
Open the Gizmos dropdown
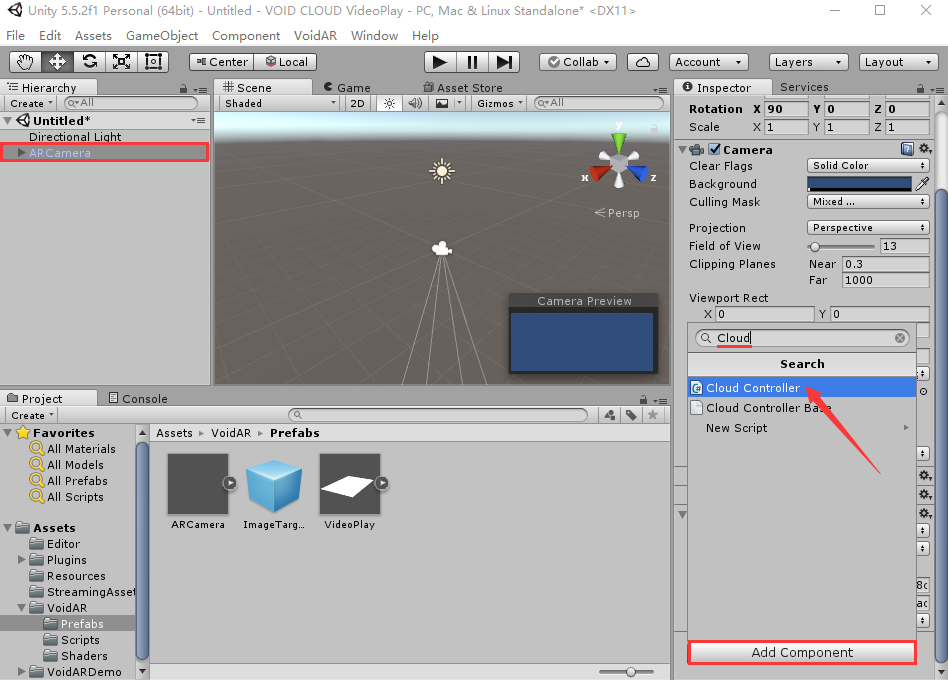click(499, 103)
